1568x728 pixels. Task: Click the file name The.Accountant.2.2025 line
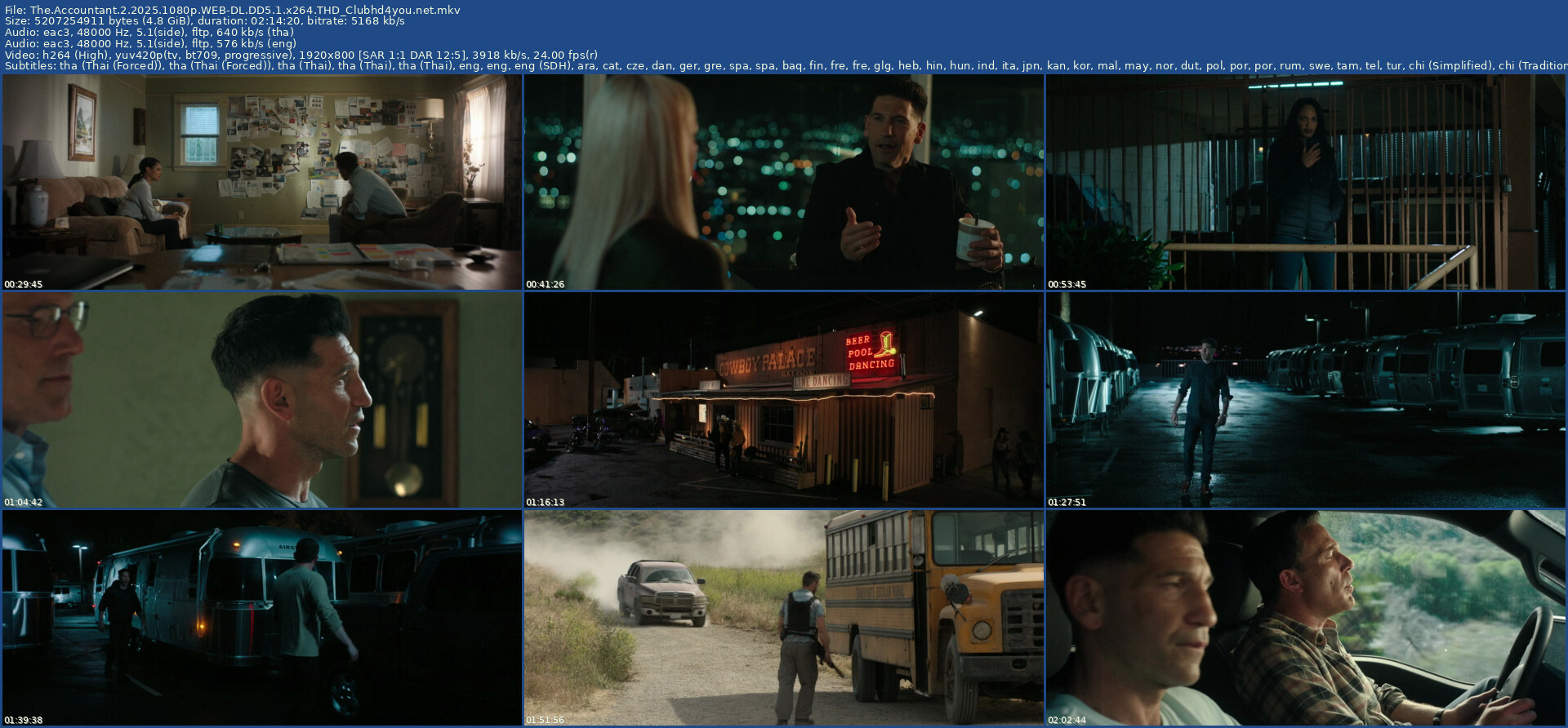(233, 10)
